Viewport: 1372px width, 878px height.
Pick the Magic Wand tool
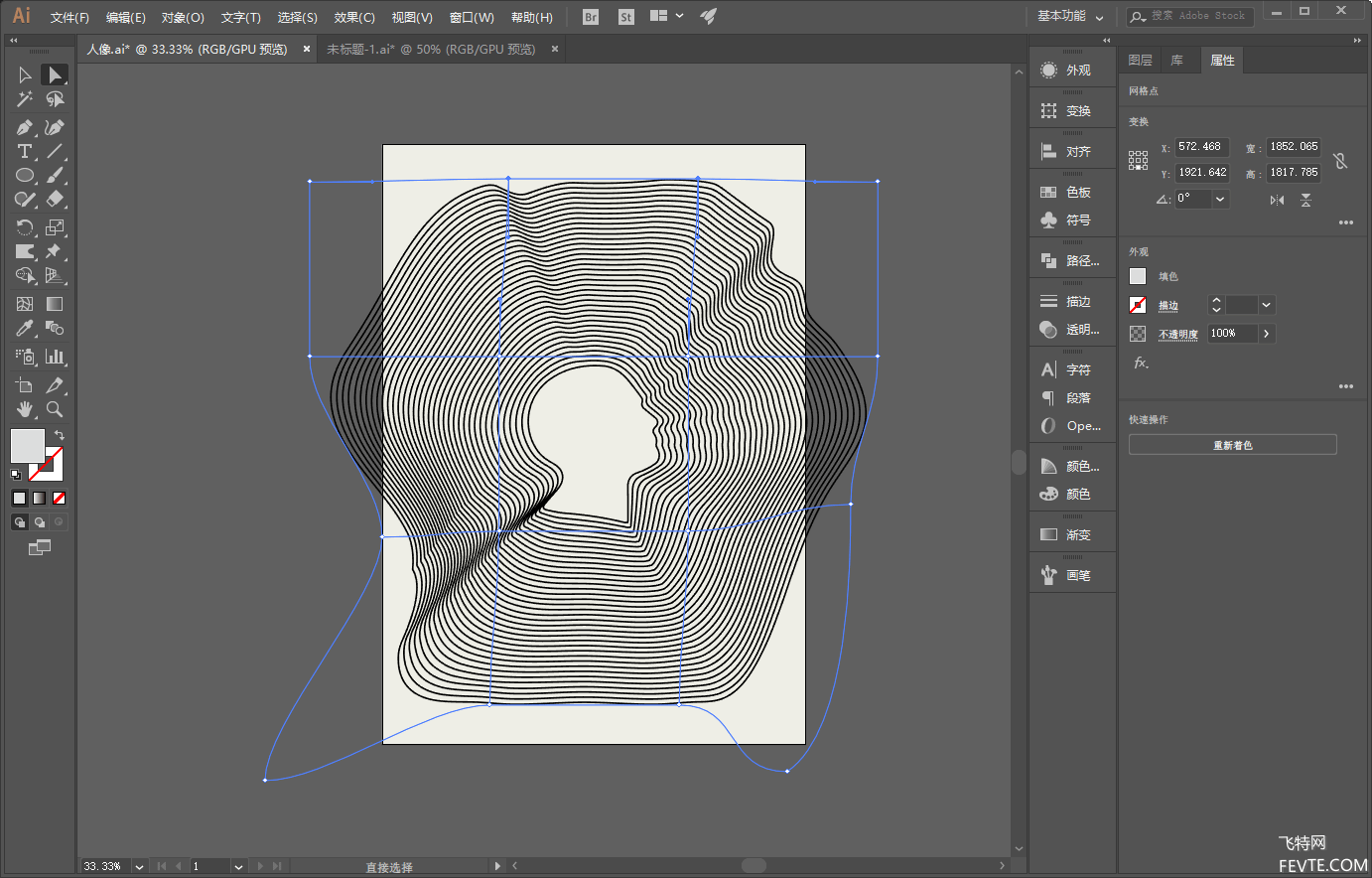click(24, 99)
